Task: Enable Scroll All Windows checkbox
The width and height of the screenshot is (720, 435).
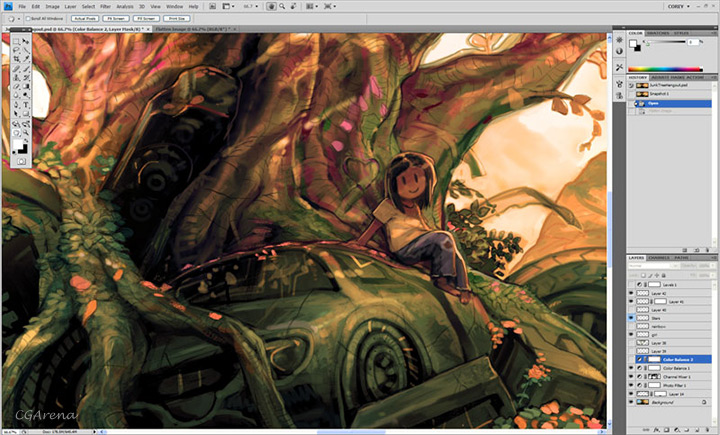Action: (28, 18)
